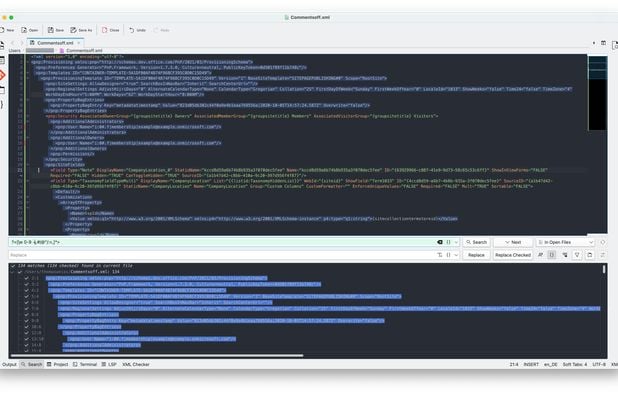Uncheck the Commentsoff.xml file results checkbox
Viewport: 618px width, 394px height.
pyautogui.click(x=20, y=272)
